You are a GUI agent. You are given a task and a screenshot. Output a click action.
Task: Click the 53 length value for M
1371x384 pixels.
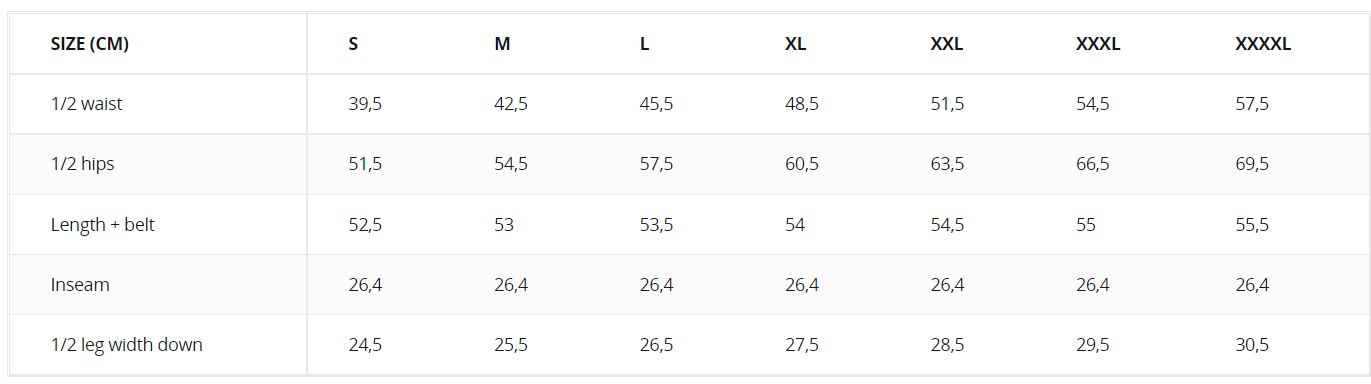(x=504, y=224)
